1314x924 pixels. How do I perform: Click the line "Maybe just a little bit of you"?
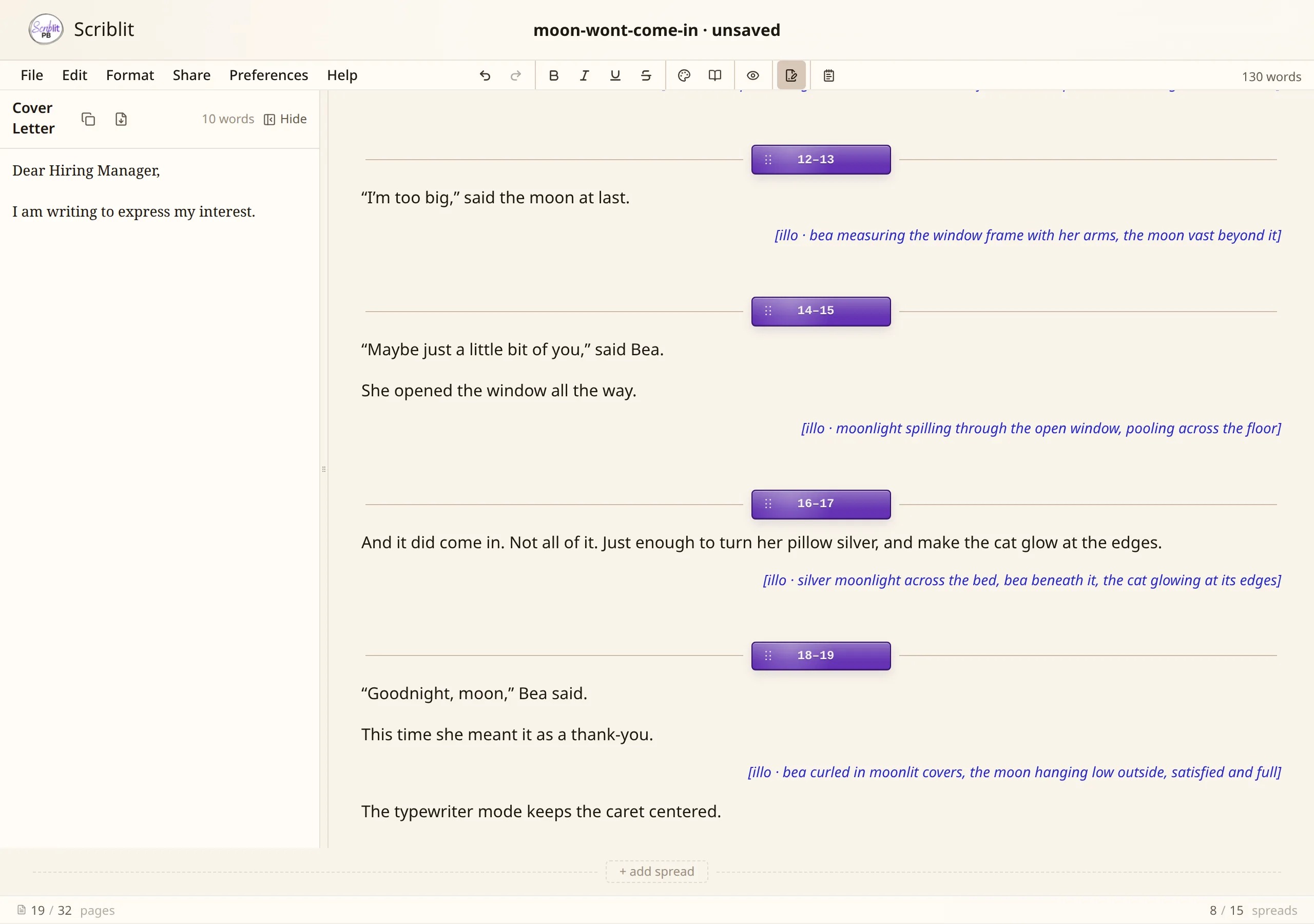point(512,350)
